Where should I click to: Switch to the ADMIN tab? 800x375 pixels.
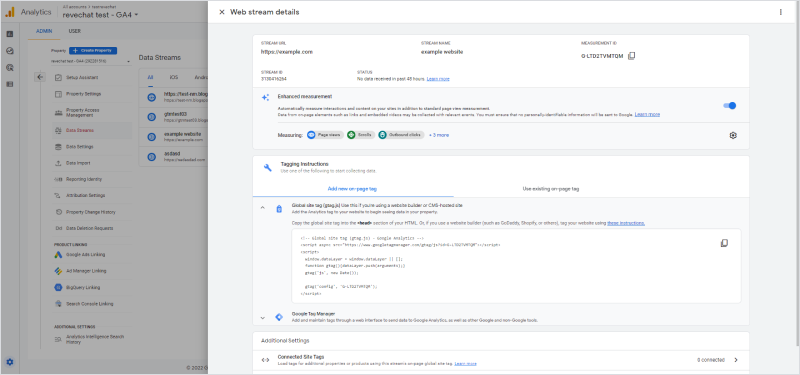pyautogui.click(x=44, y=31)
